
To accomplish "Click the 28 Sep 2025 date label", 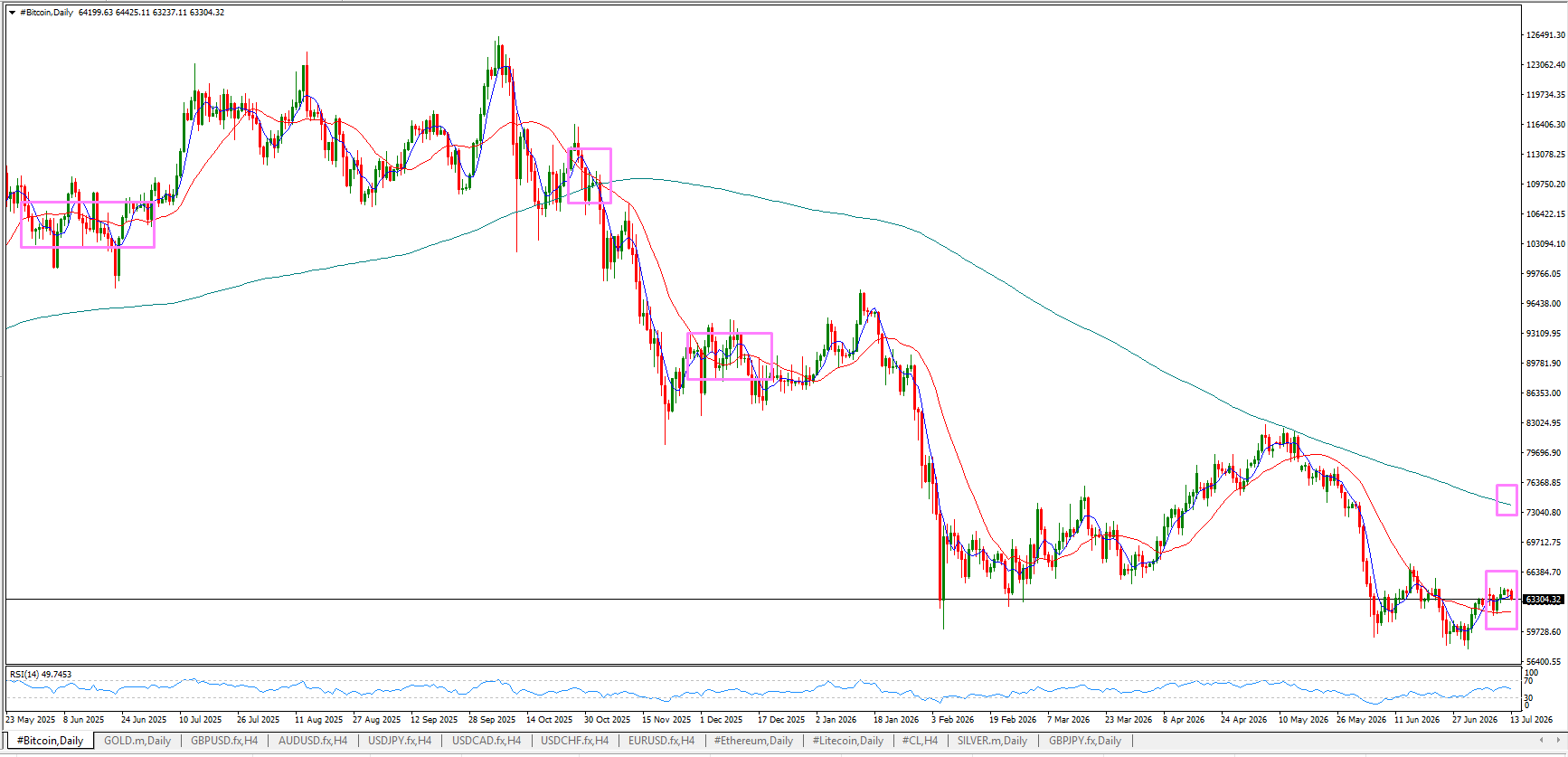I will coord(492,720).
